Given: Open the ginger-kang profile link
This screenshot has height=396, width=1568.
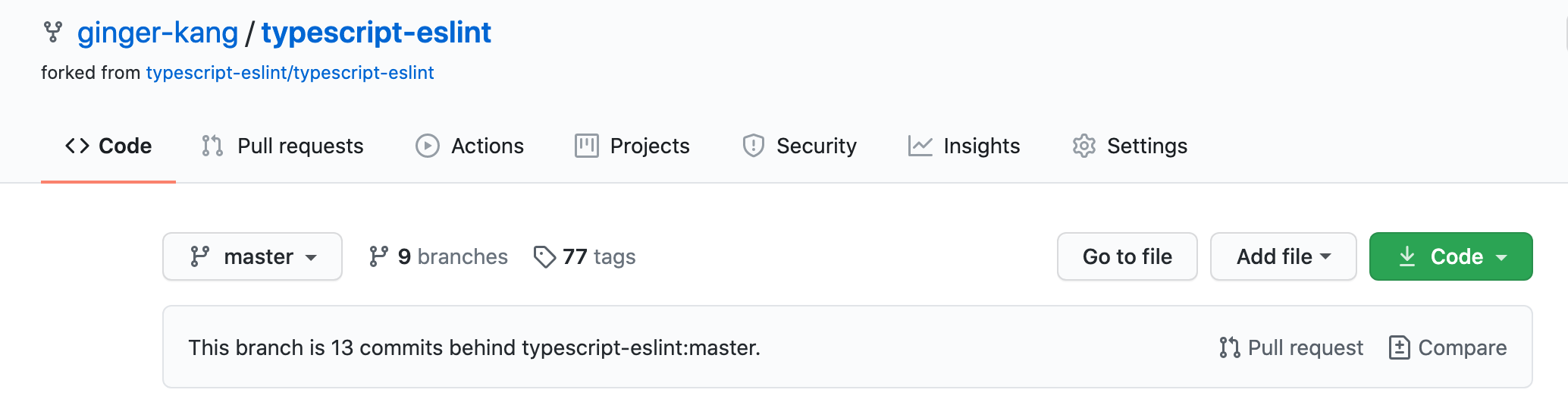Looking at the screenshot, I should (158, 33).
